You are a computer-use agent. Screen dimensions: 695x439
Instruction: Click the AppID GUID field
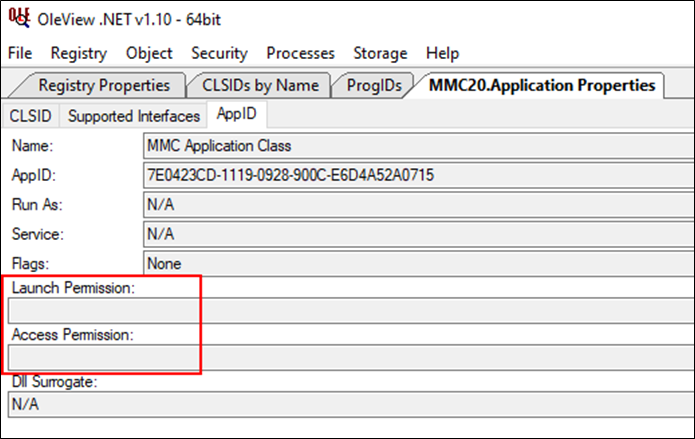click(x=419, y=175)
